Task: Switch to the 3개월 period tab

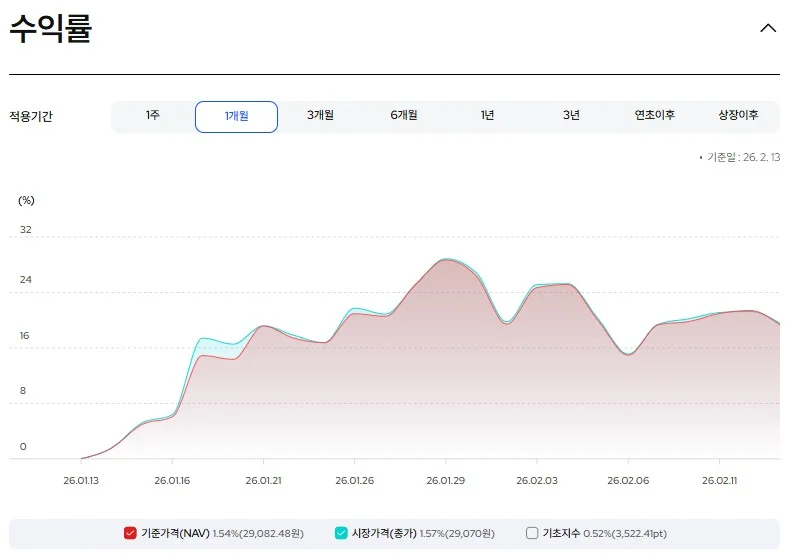Action: [320, 115]
